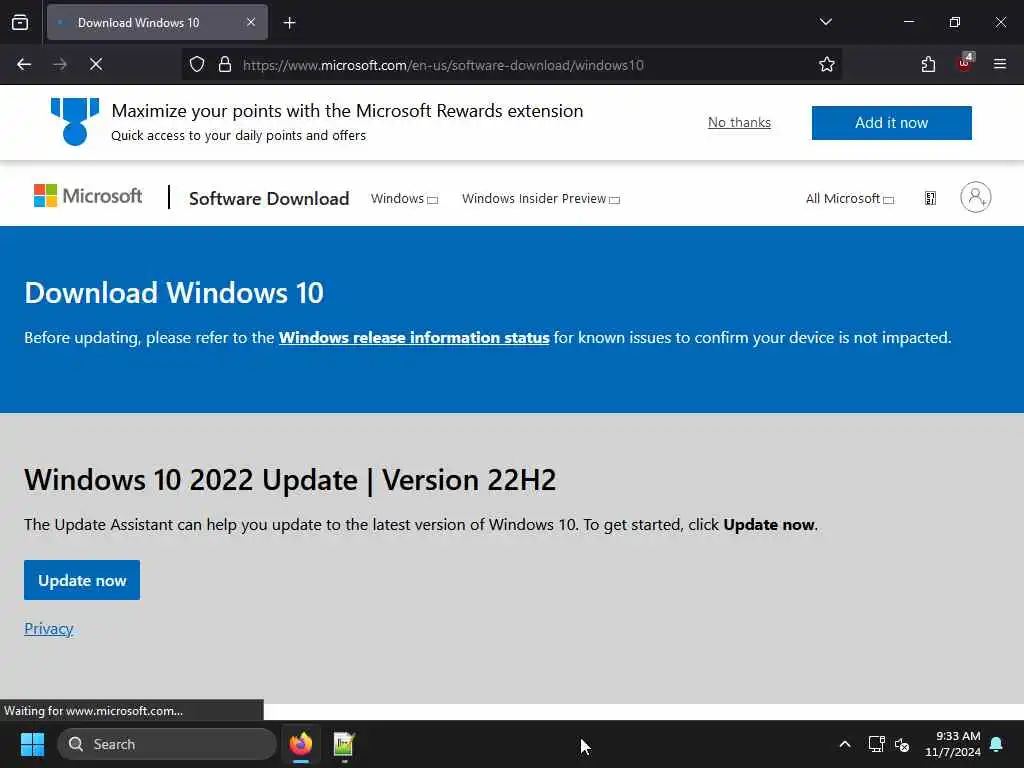Screen dimensions: 1024x768
Task: Stop page loading with X button
Action: [x=96, y=64]
